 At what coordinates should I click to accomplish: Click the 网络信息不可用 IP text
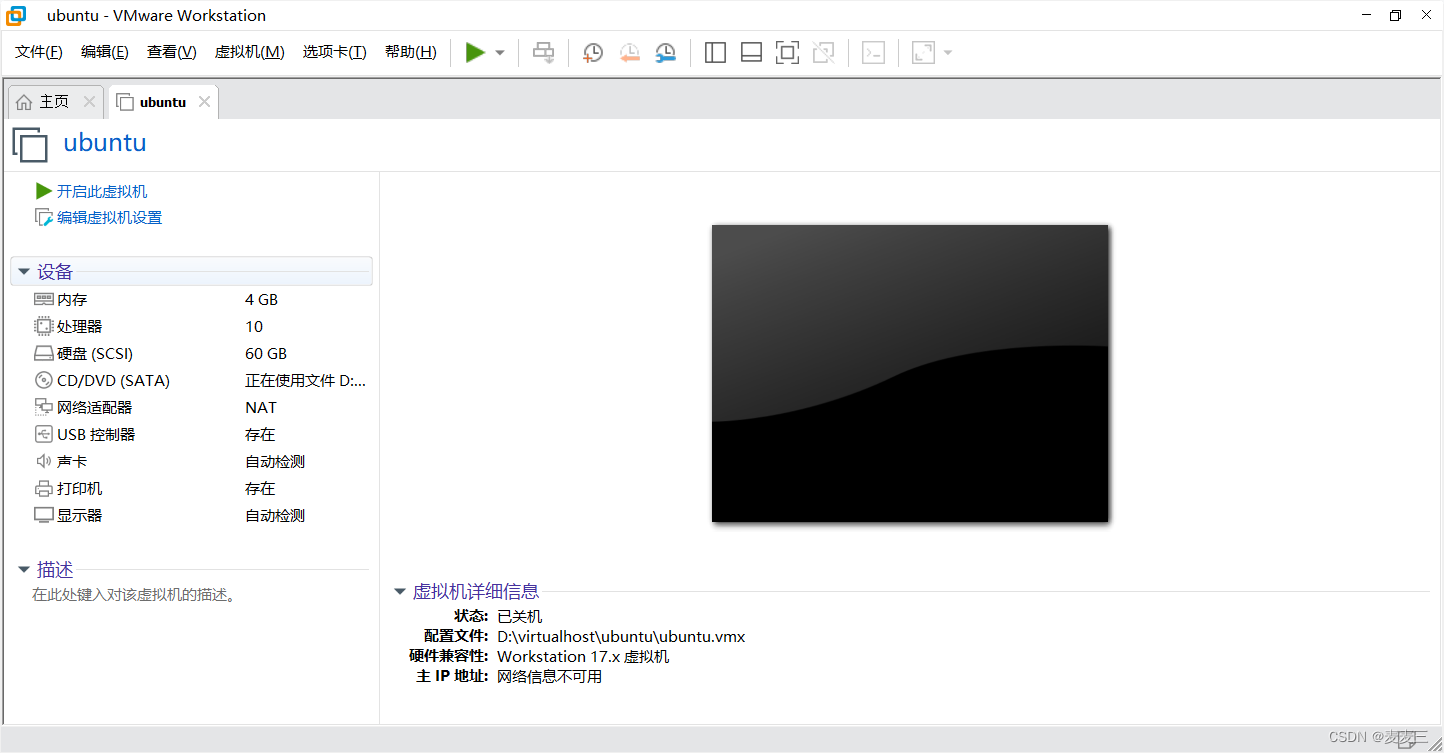click(x=550, y=676)
